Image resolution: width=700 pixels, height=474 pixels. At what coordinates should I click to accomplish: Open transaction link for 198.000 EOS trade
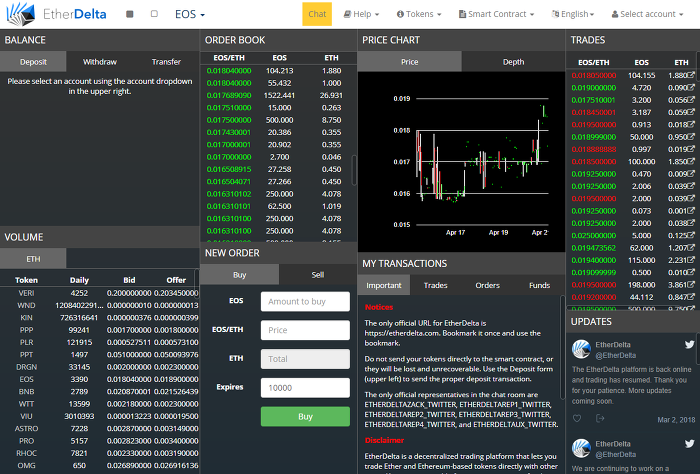[x=691, y=284]
